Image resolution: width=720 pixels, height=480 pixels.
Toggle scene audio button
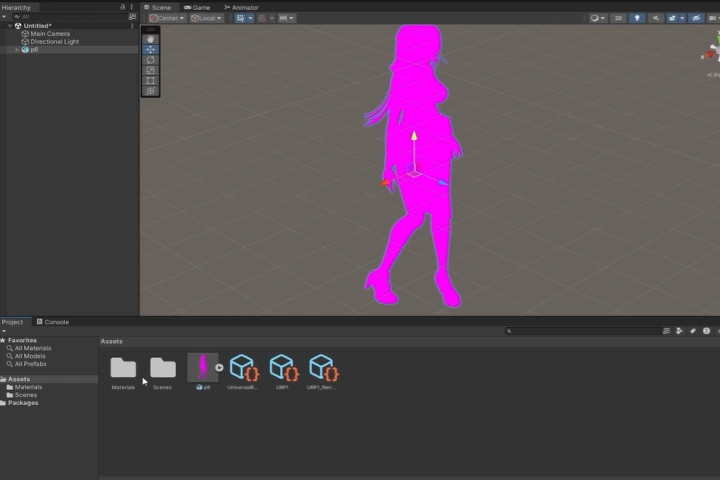(x=656, y=18)
